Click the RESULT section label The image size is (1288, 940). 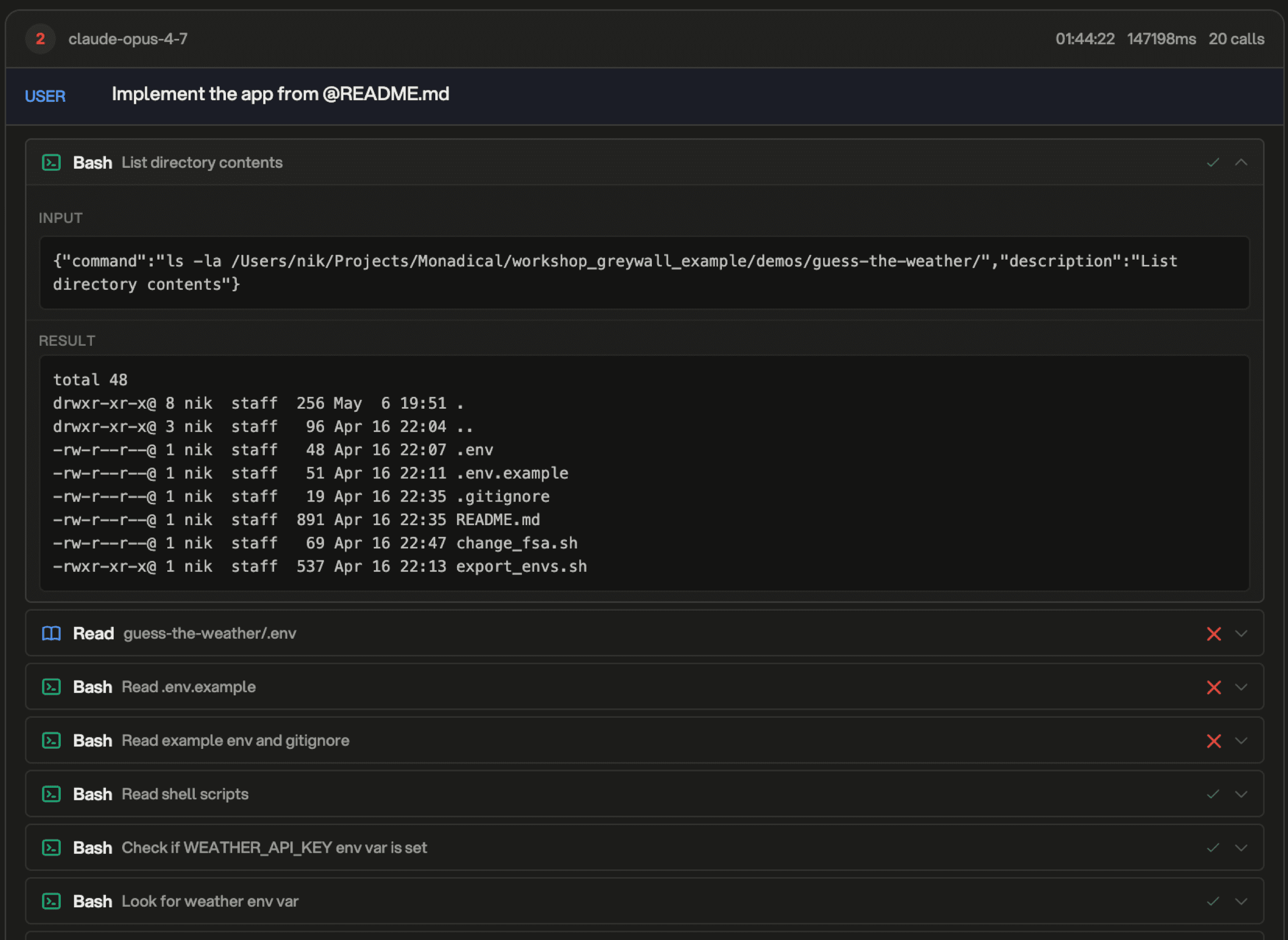(66, 341)
